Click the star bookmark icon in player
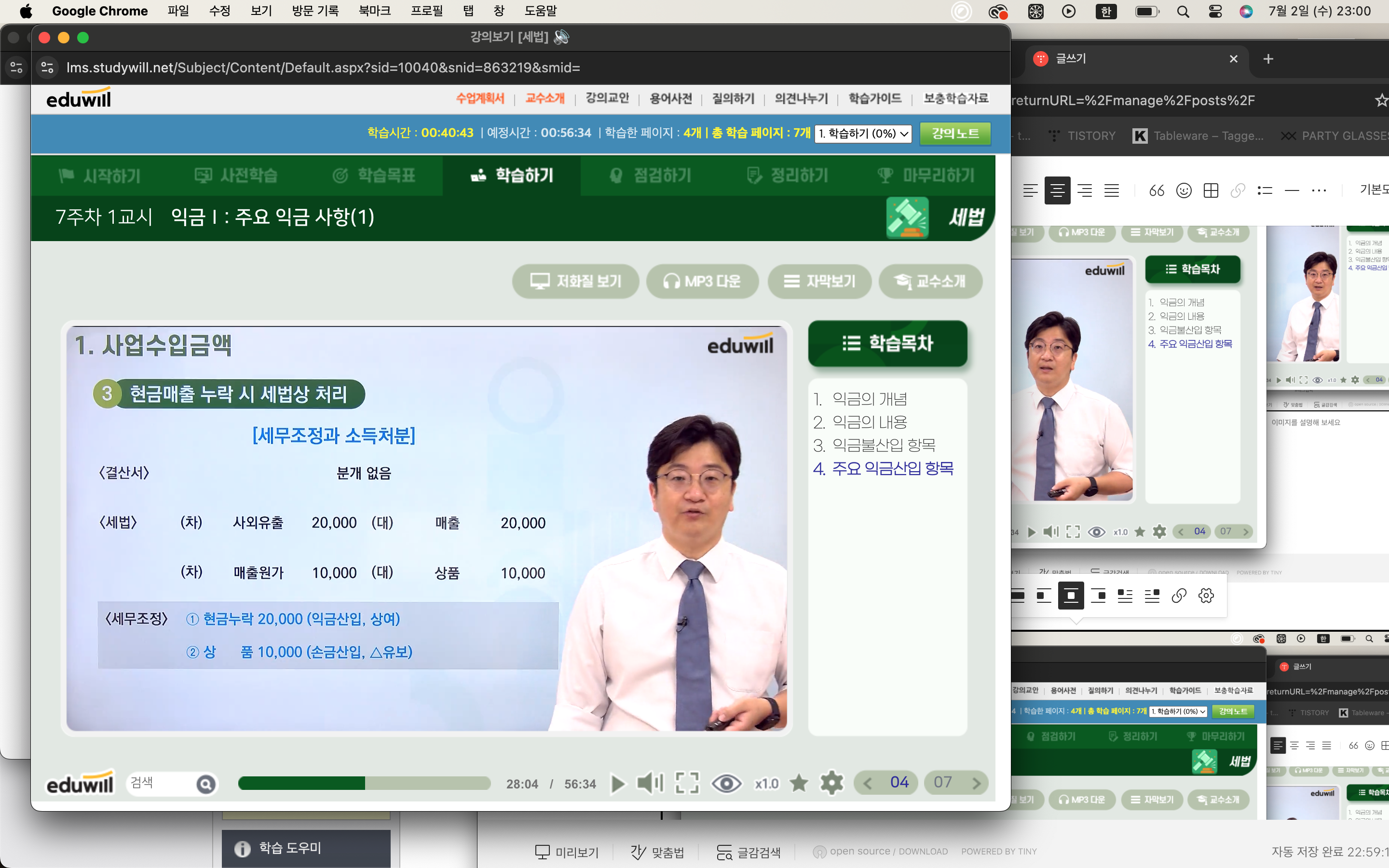 pos(798,783)
